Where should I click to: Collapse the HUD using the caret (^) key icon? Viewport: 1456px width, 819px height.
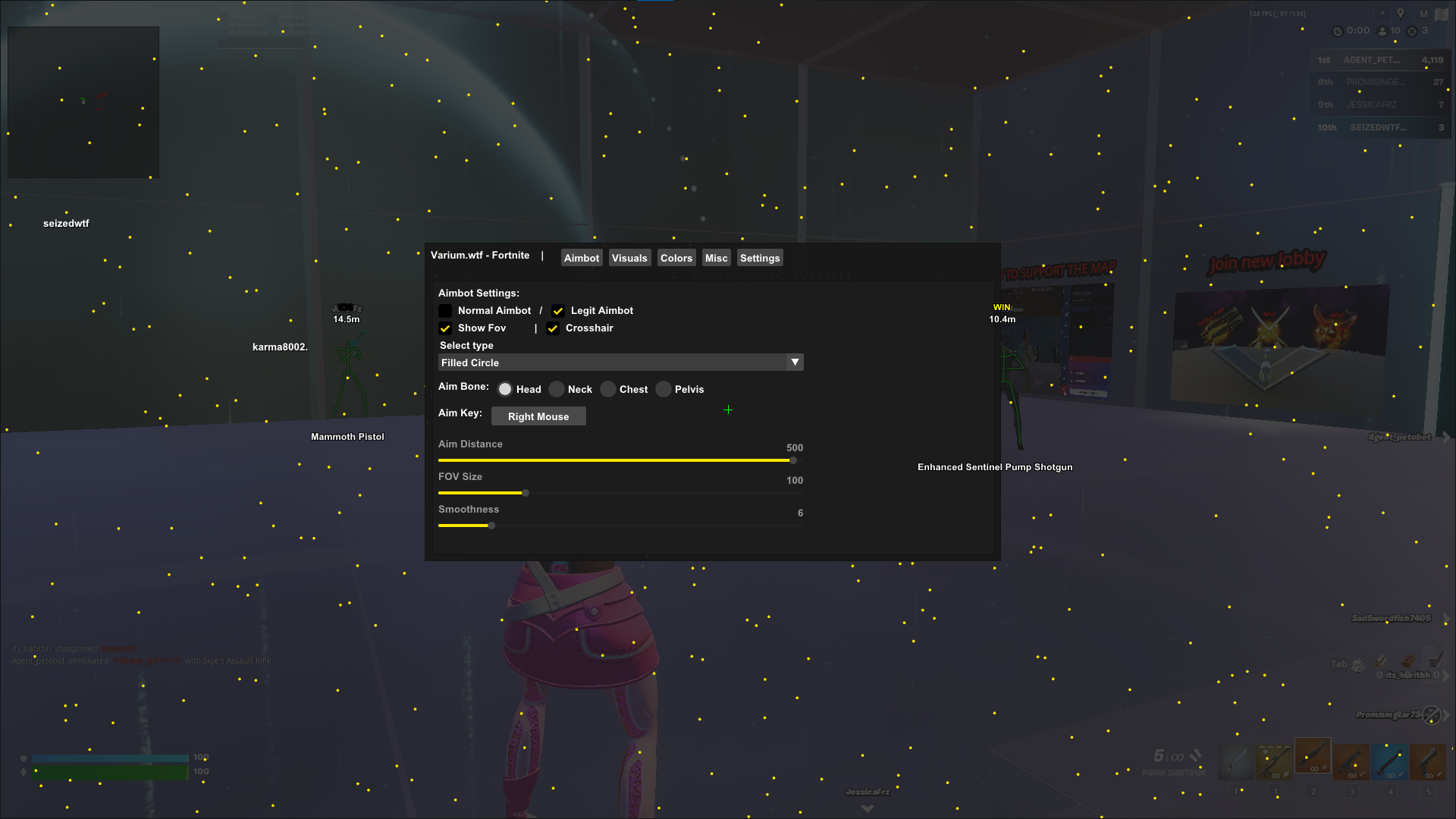(x=1382, y=14)
